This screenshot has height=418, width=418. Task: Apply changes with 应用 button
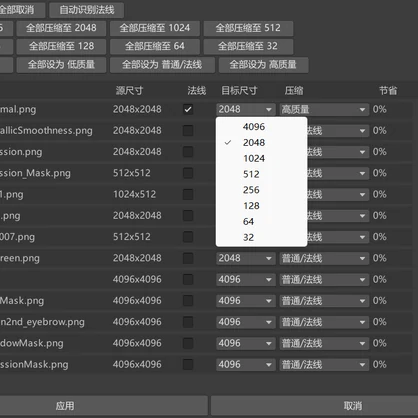coord(65,406)
